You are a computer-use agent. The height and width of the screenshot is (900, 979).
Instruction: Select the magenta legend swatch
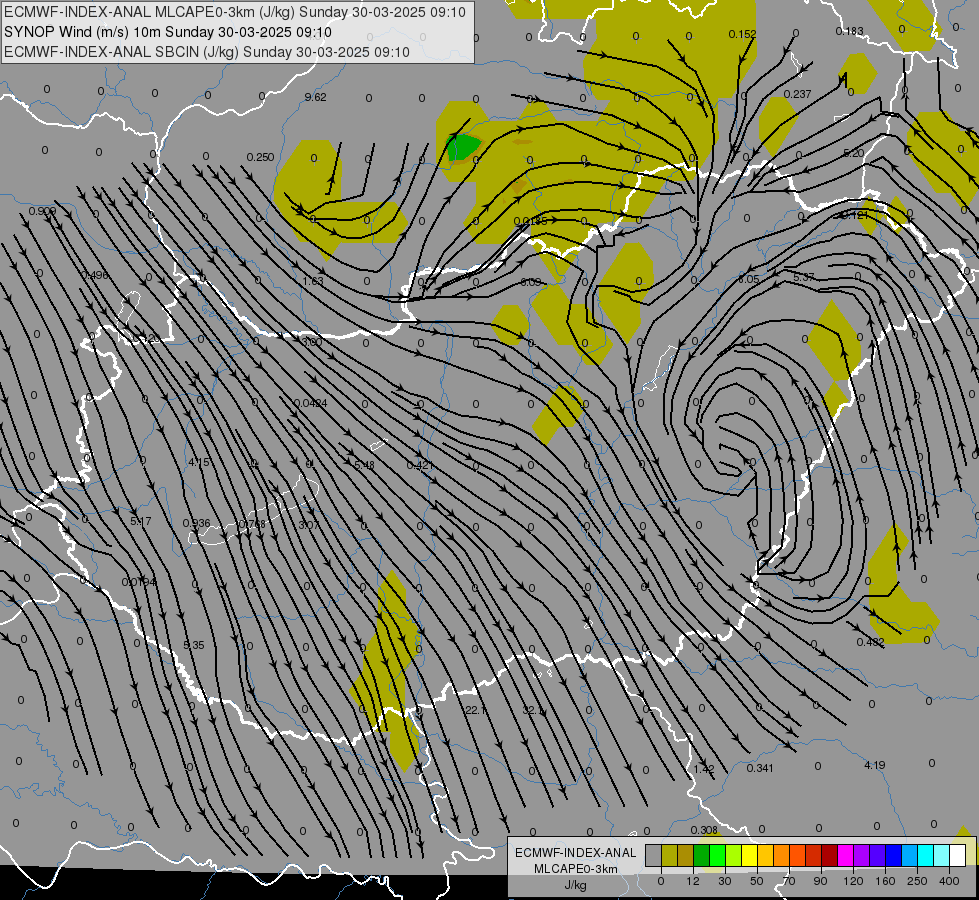[x=846, y=855]
